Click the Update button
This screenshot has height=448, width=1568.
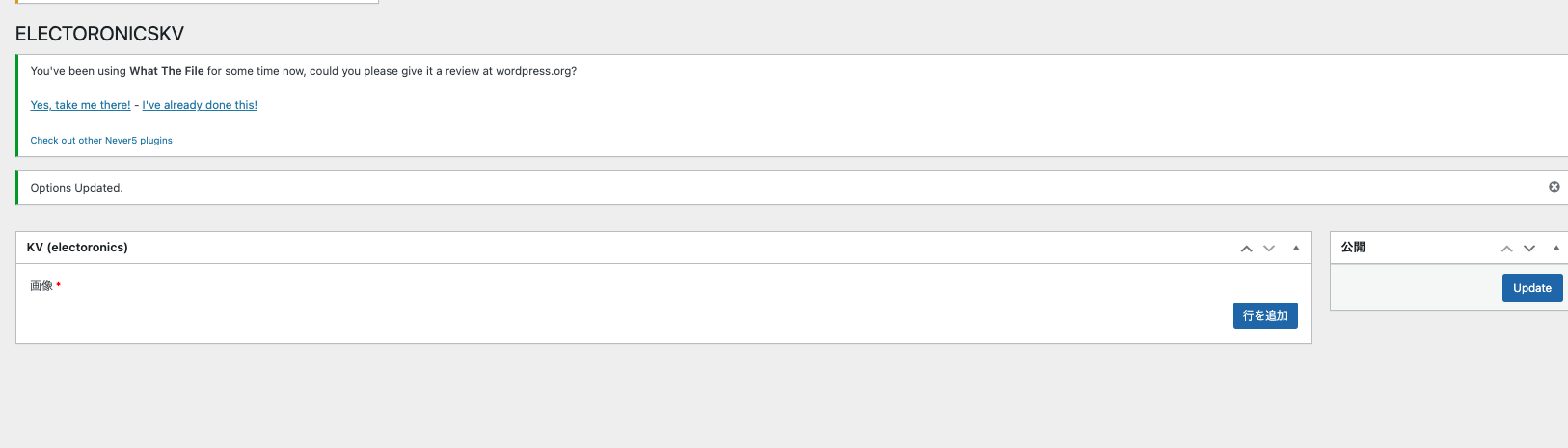[1532, 288]
